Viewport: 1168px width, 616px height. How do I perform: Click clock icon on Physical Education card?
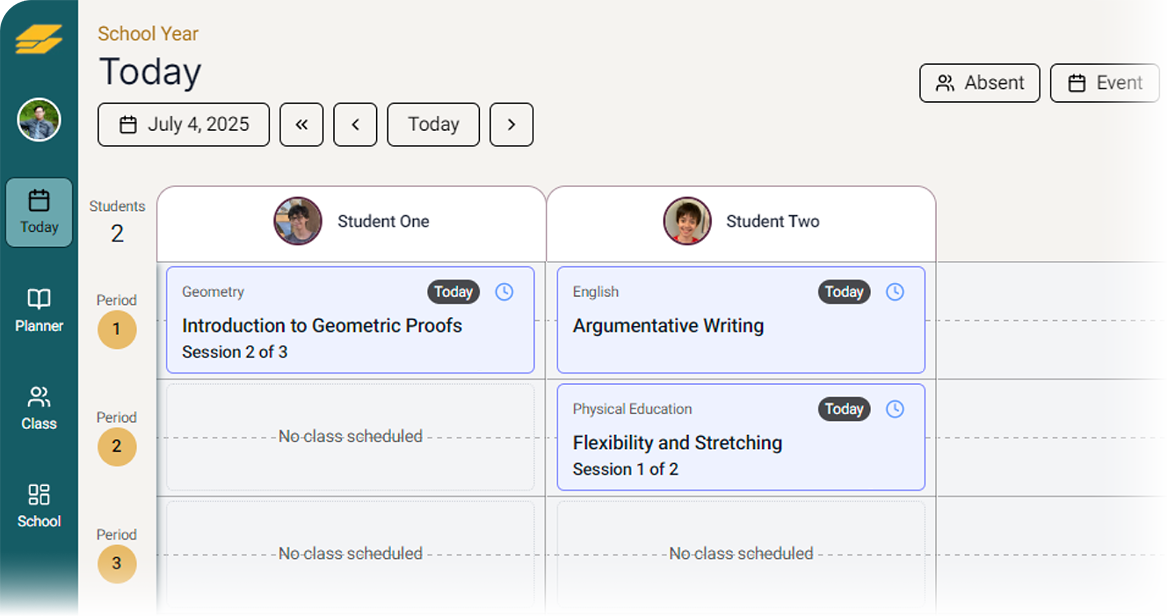(x=895, y=409)
